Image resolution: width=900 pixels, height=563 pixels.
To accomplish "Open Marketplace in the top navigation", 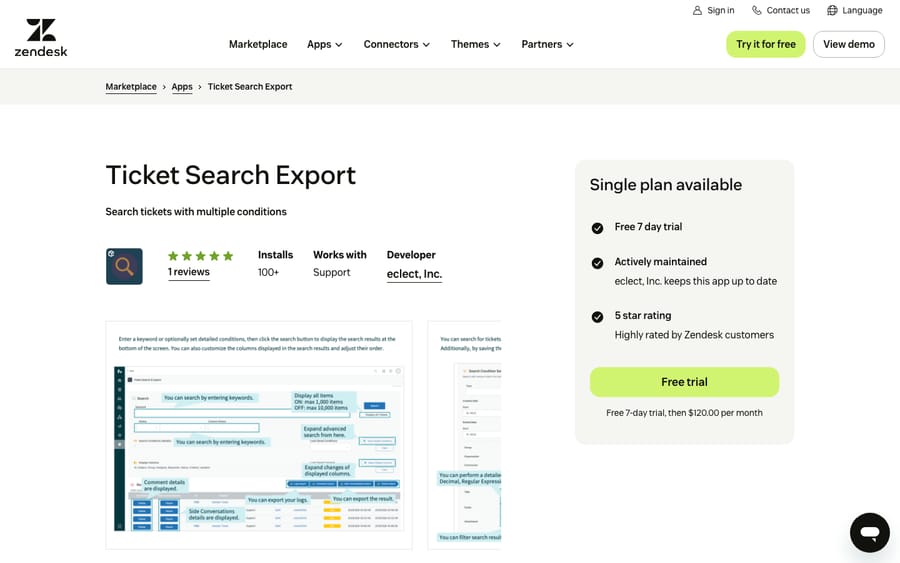I will click(x=258, y=44).
